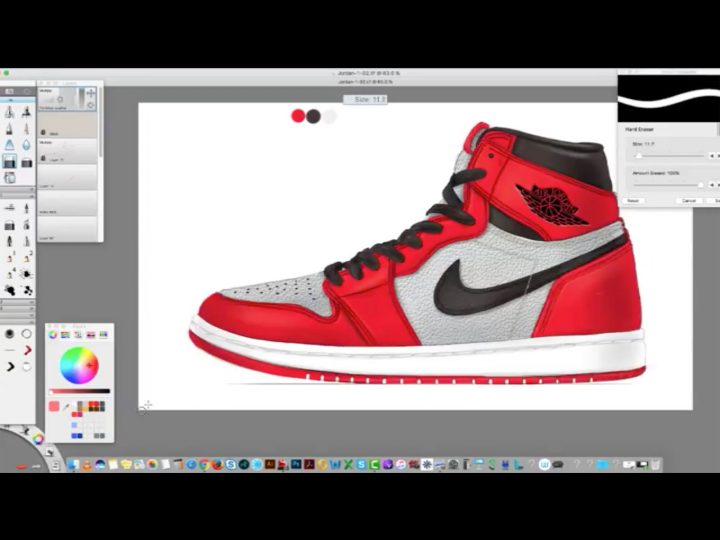The height and width of the screenshot is (540, 720).
Task: Choose the white circle brush tip
Action: coord(27,334)
